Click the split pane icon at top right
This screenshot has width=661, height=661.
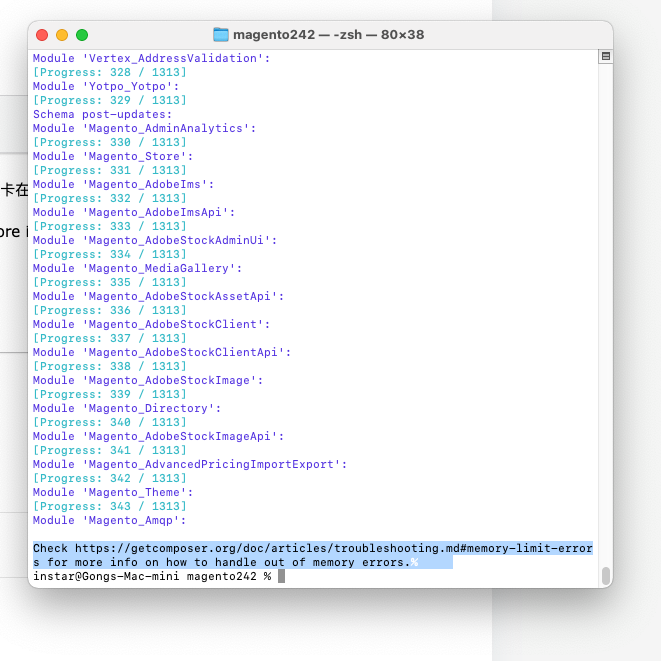[605, 57]
